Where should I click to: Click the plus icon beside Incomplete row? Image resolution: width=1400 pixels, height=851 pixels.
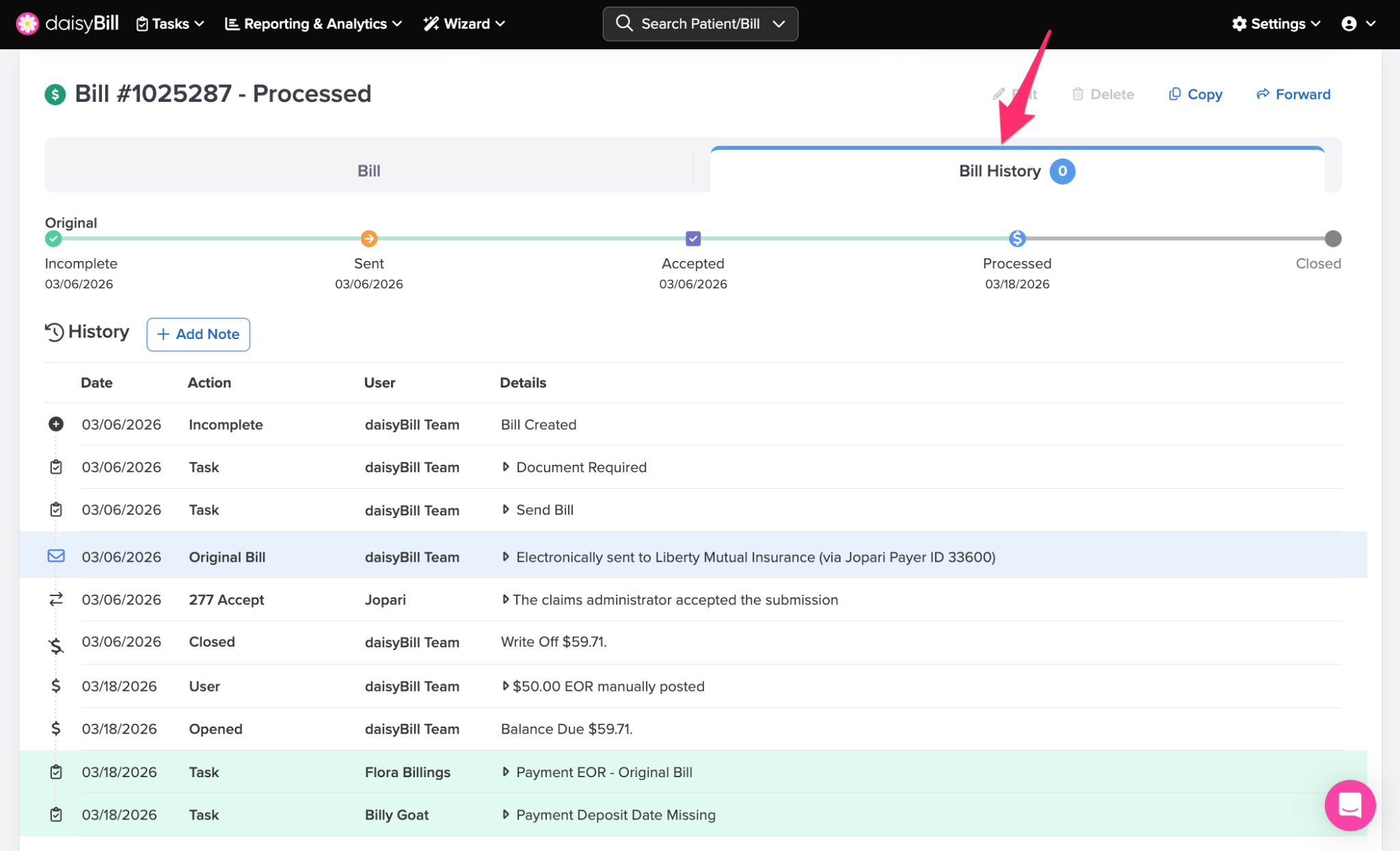click(56, 424)
